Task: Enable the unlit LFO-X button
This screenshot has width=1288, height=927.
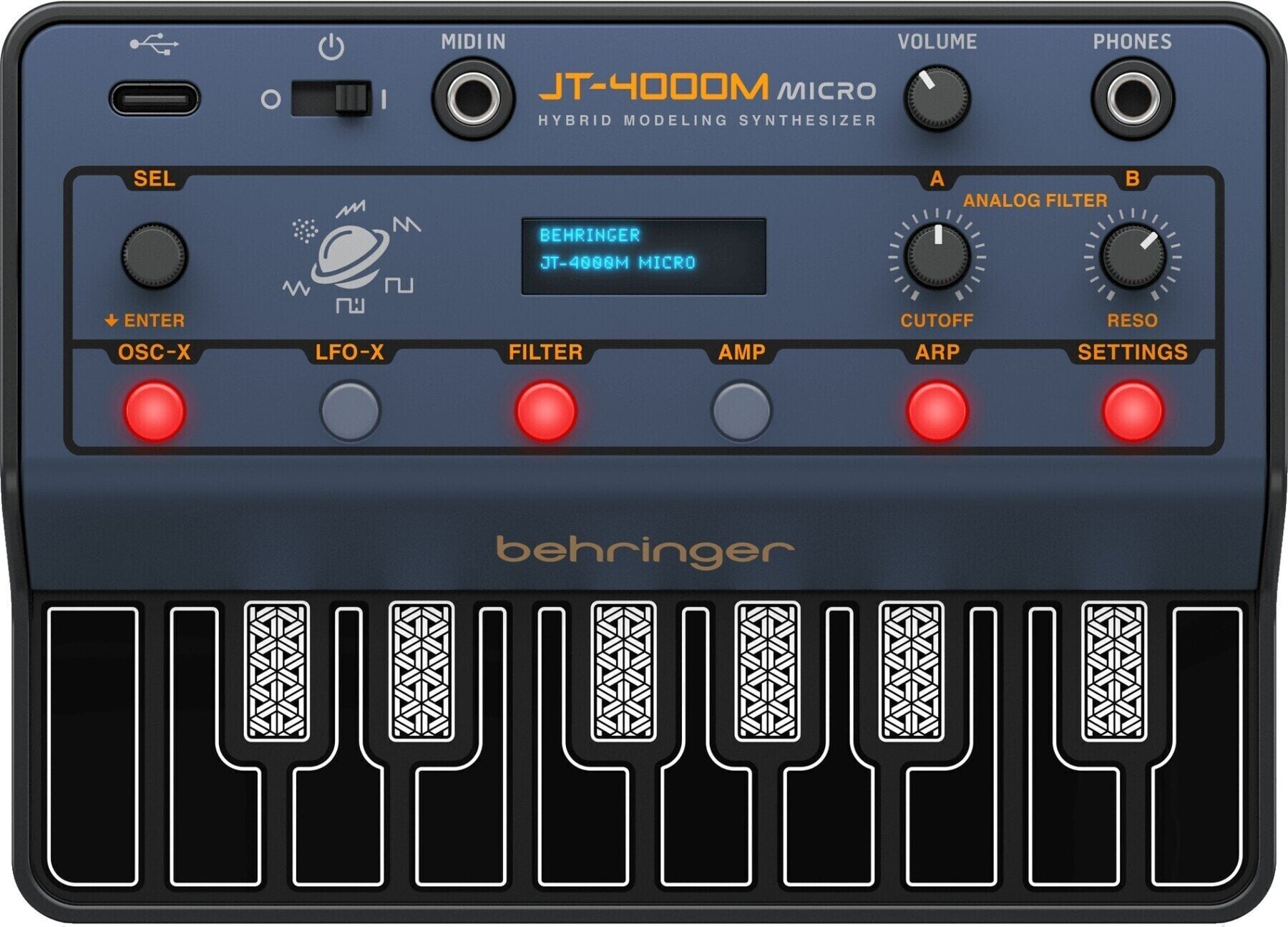Action: tap(350, 411)
